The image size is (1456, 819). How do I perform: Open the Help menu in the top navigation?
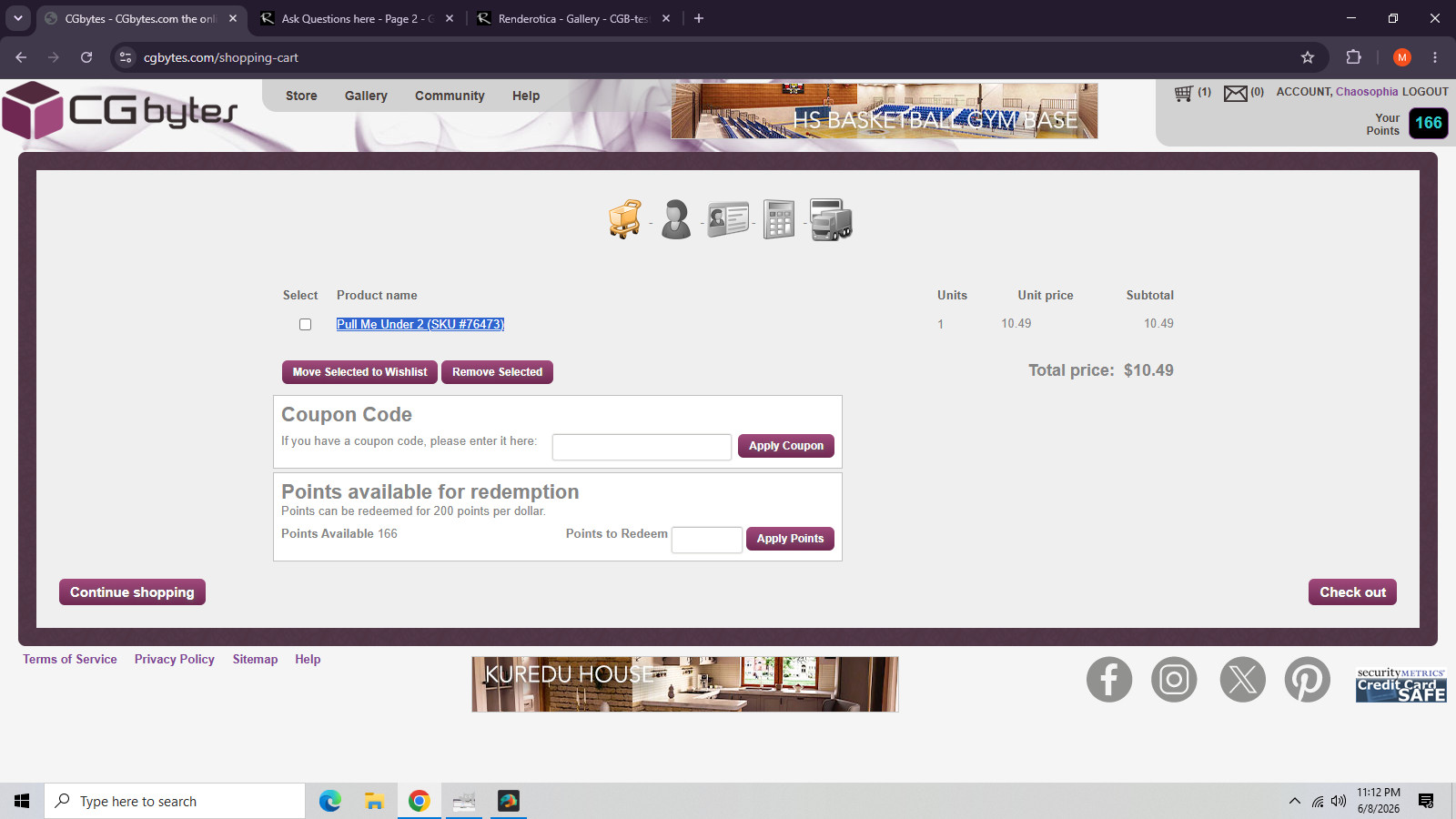tap(526, 96)
